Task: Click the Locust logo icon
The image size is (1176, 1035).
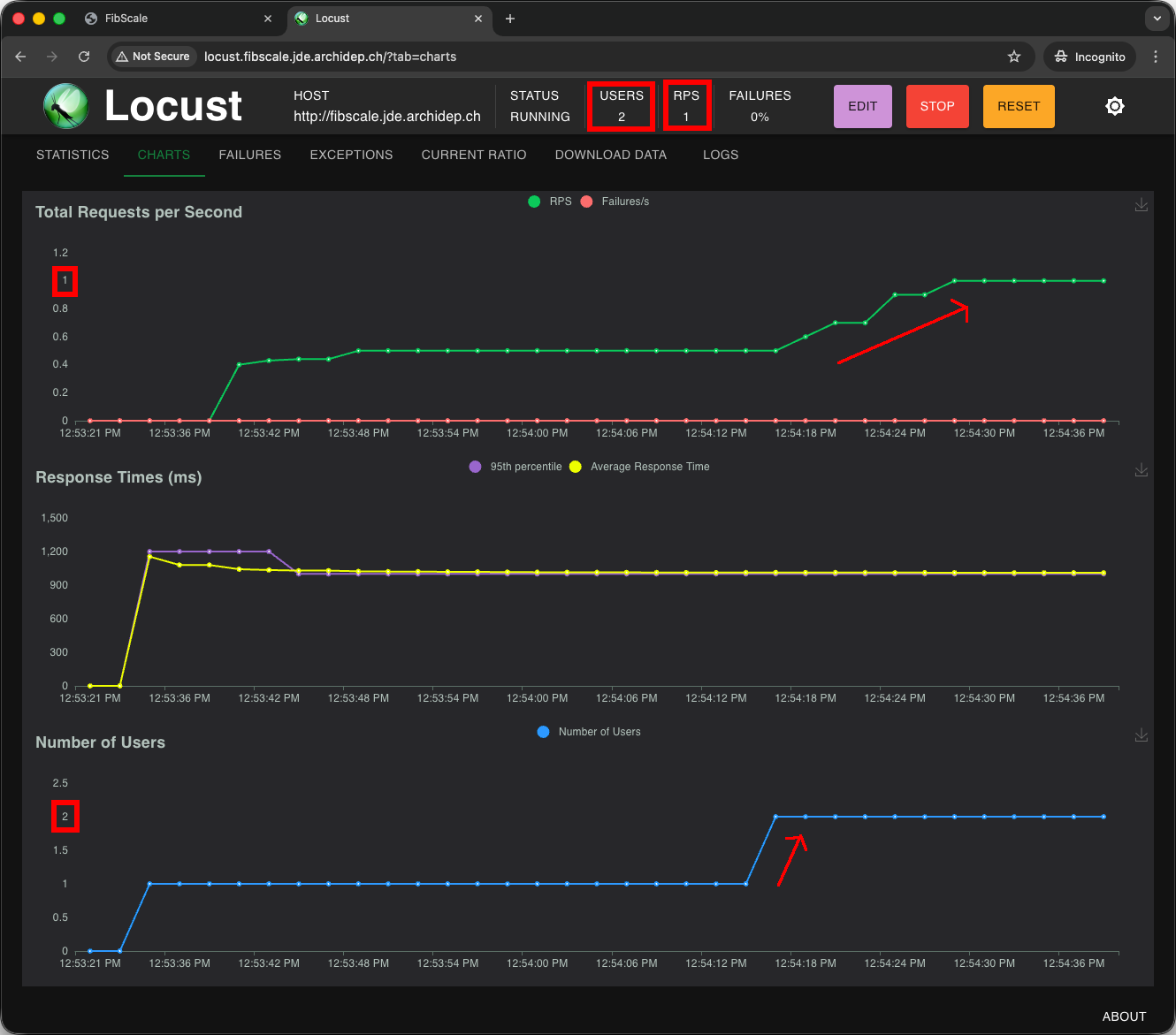Action: (x=65, y=106)
